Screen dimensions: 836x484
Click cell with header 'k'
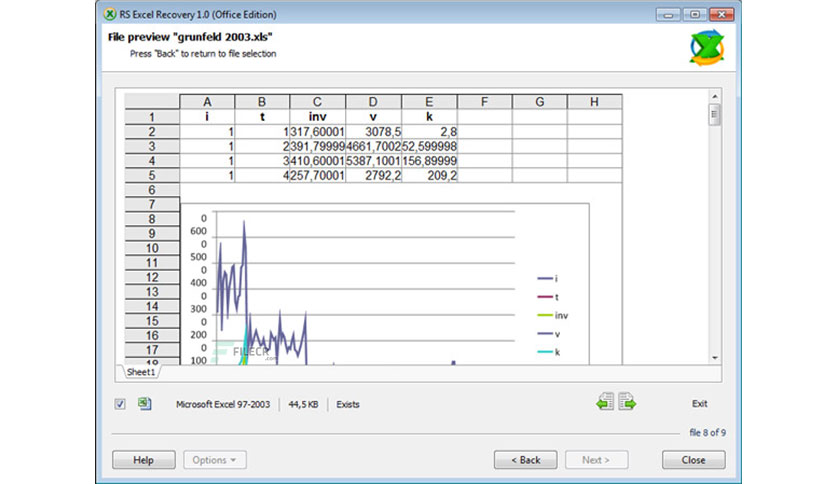429,117
